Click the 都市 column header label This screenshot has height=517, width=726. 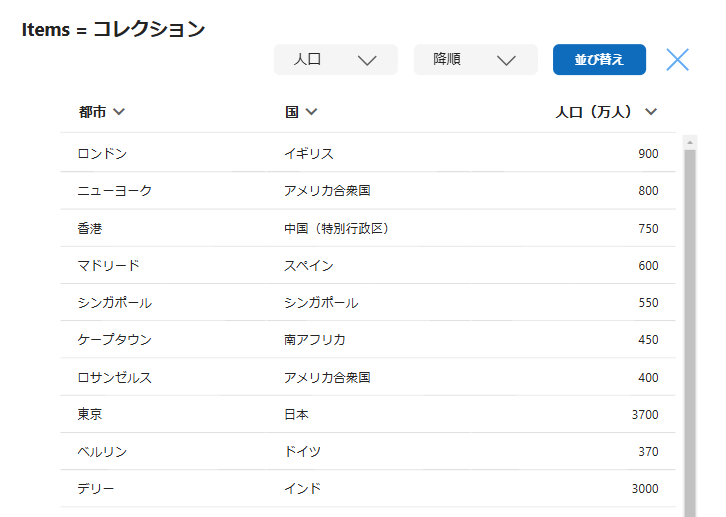[92, 112]
